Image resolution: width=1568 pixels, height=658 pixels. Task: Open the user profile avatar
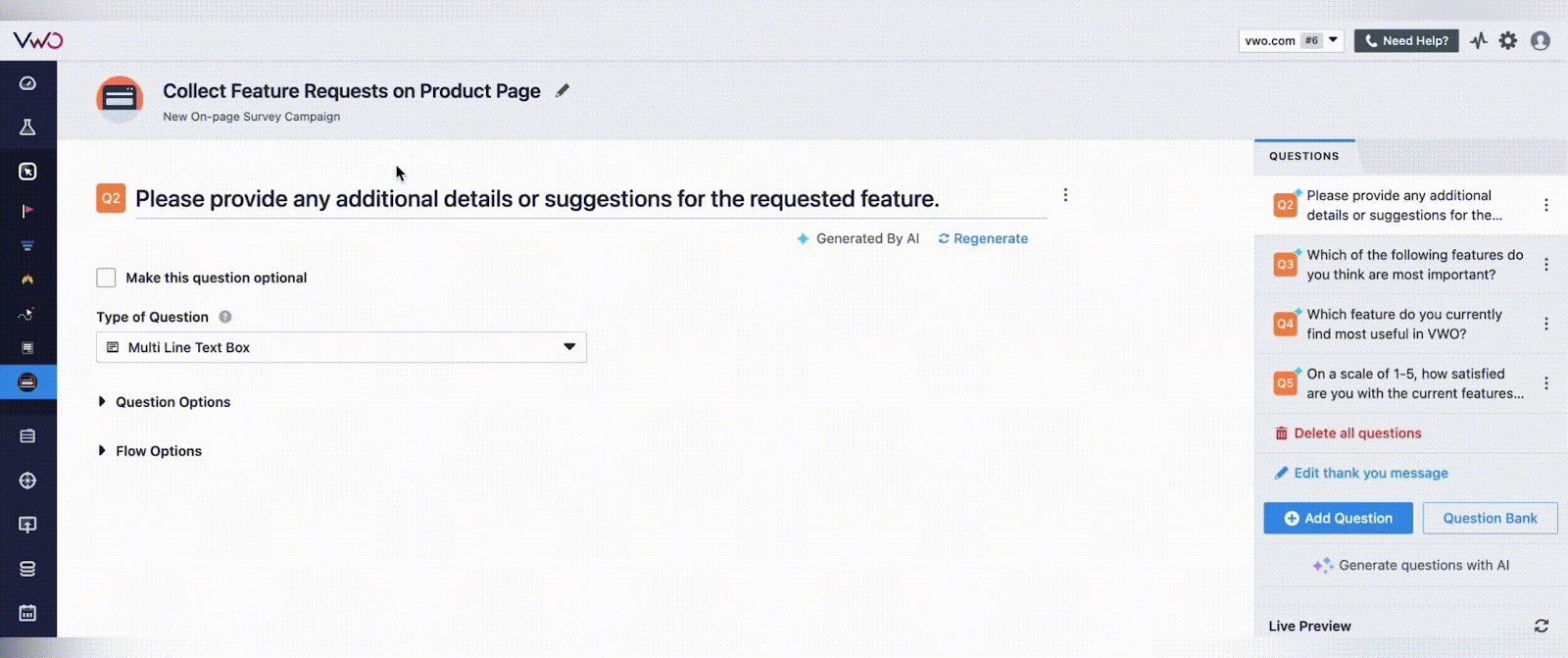tap(1541, 40)
